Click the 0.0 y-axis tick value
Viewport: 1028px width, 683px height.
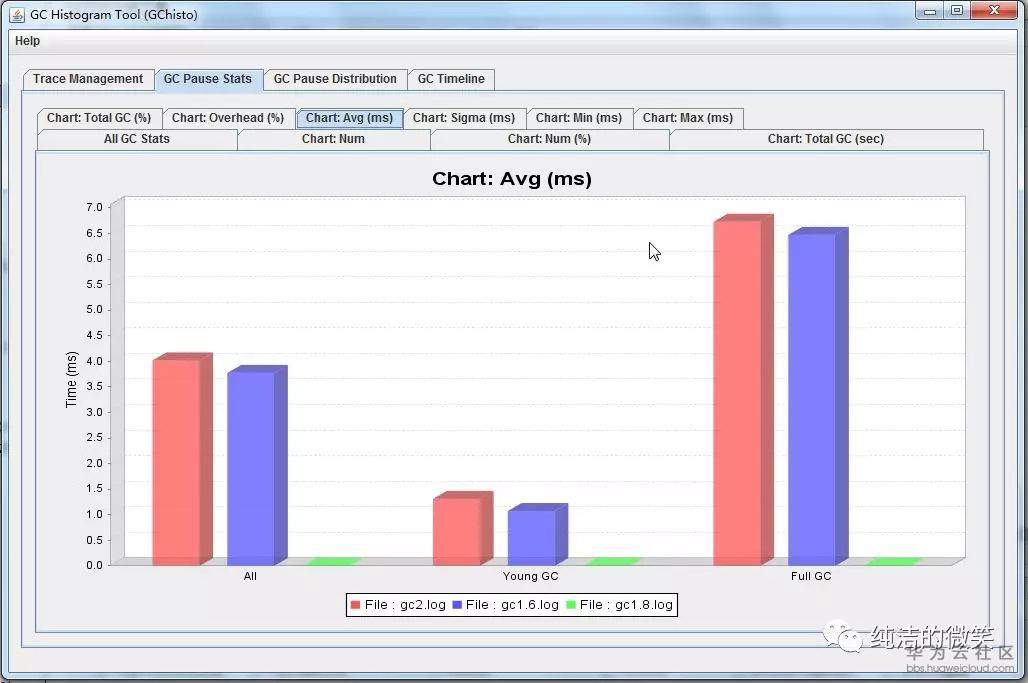click(x=94, y=565)
